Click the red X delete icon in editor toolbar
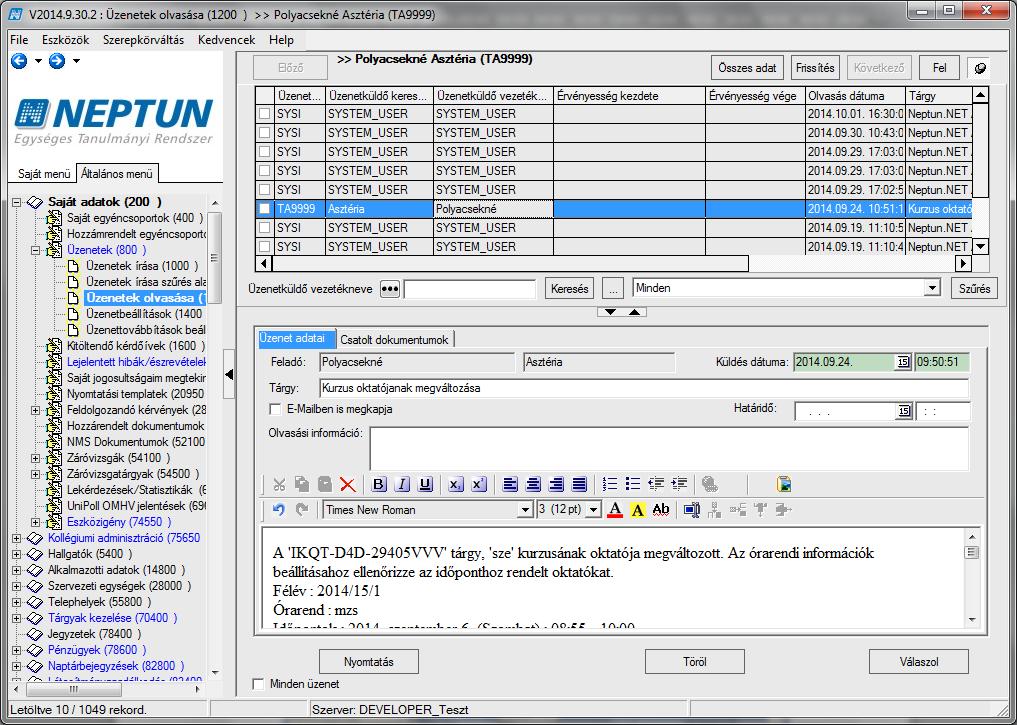Screen dimensions: 1017x725 click(x=348, y=484)
